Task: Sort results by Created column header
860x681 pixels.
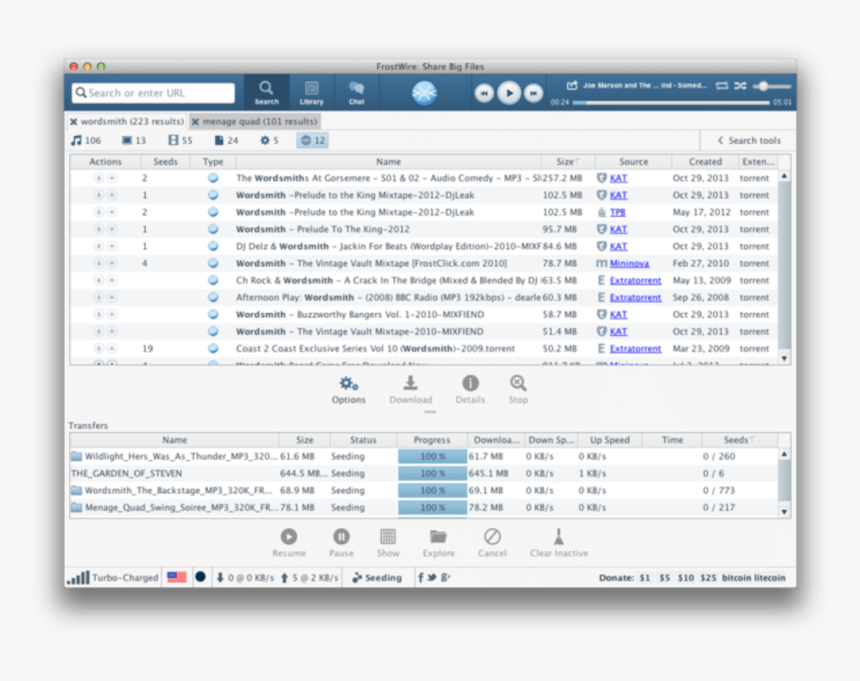Action: (x=705, y=162)
